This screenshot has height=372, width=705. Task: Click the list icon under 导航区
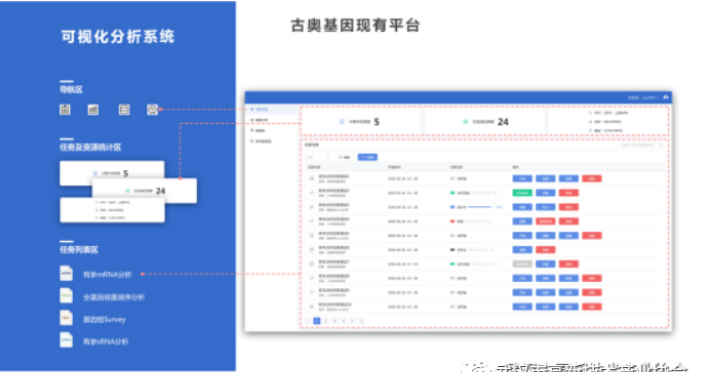pos(124,110)
